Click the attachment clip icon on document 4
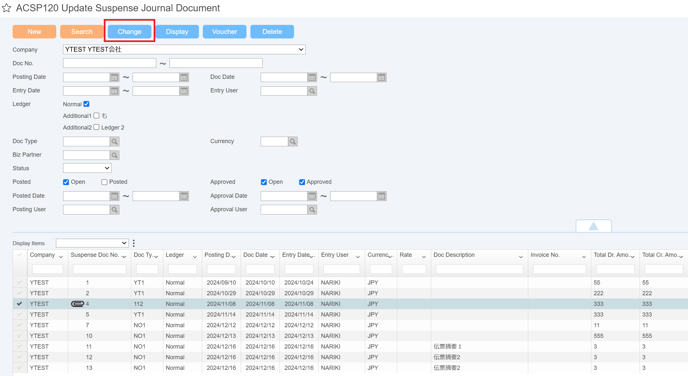This screenshot has height=376, width=688. coord(77,304)
